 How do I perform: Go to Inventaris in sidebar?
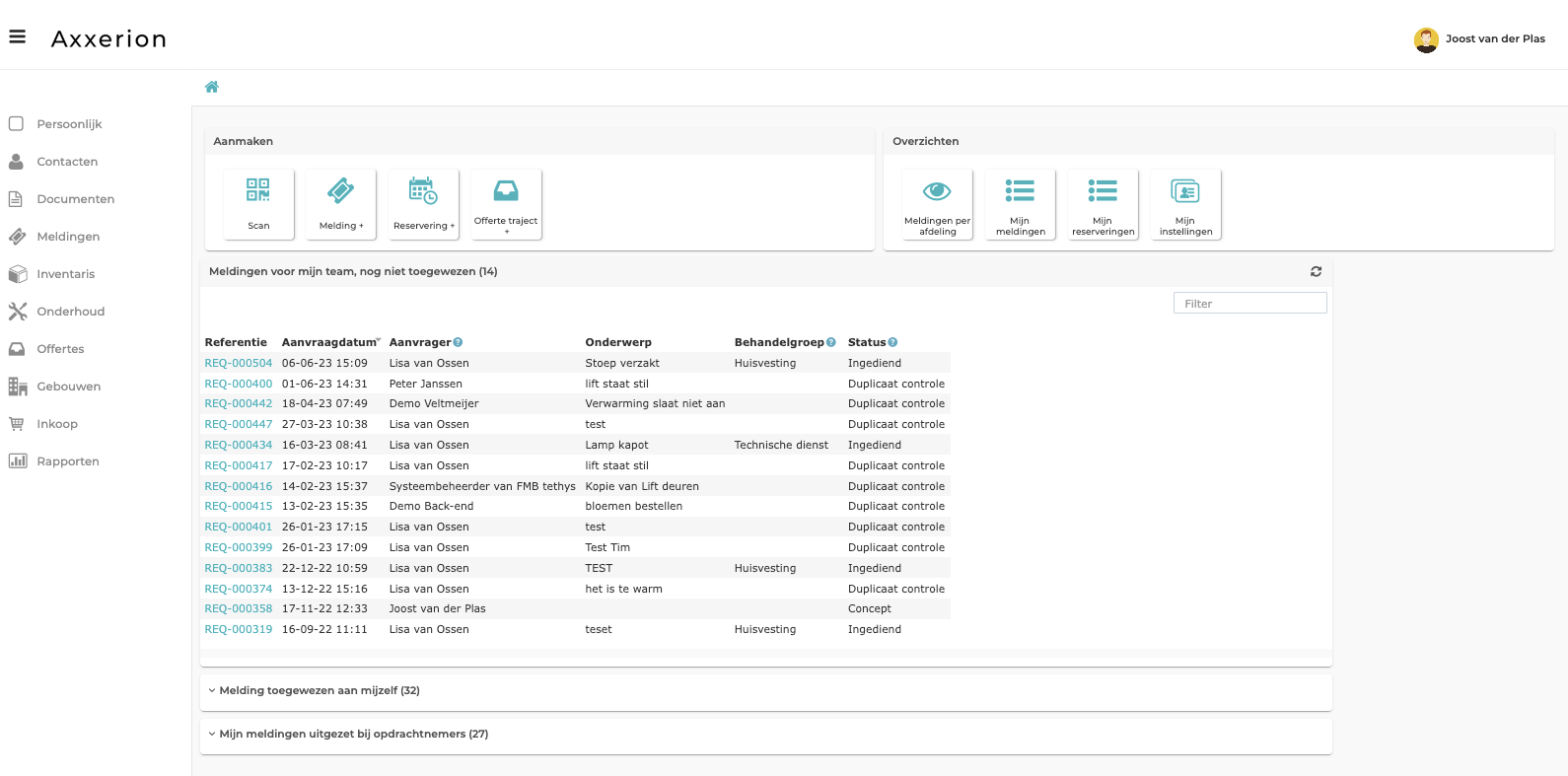click(x=66, y=274)
